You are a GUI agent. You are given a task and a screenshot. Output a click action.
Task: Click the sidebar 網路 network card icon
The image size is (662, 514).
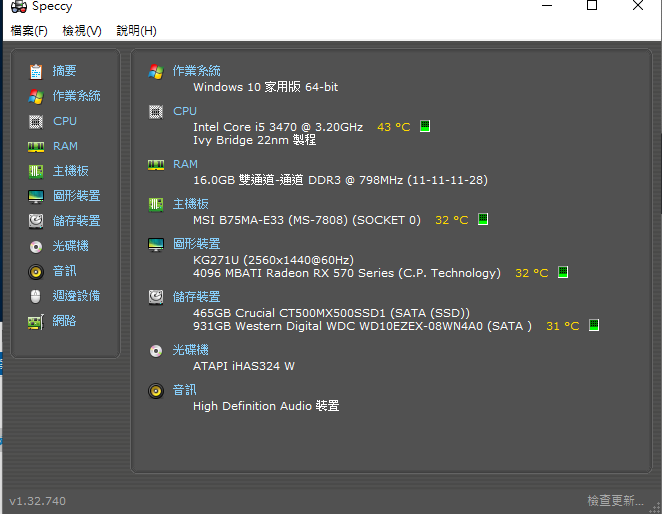tap(36, 322)
